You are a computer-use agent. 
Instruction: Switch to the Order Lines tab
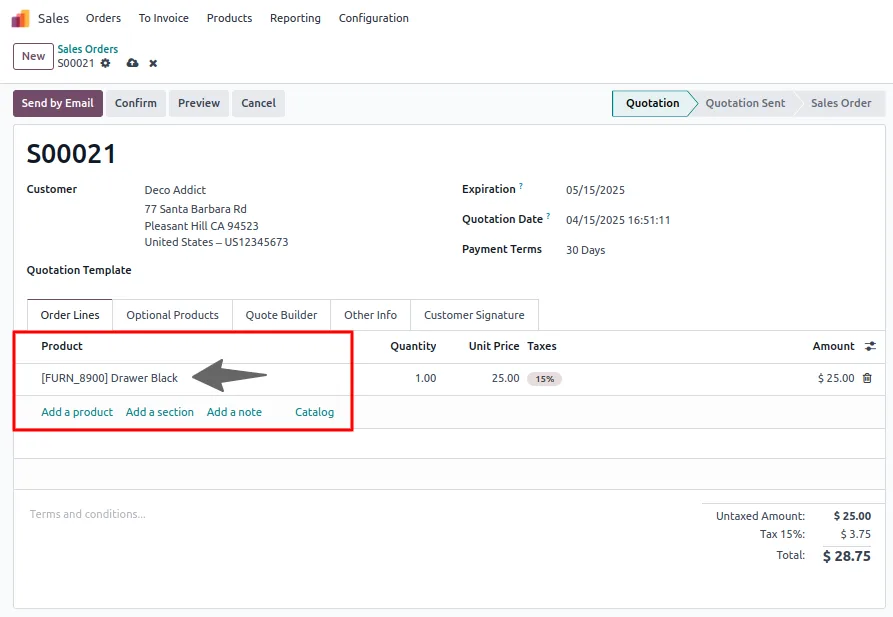70,315
